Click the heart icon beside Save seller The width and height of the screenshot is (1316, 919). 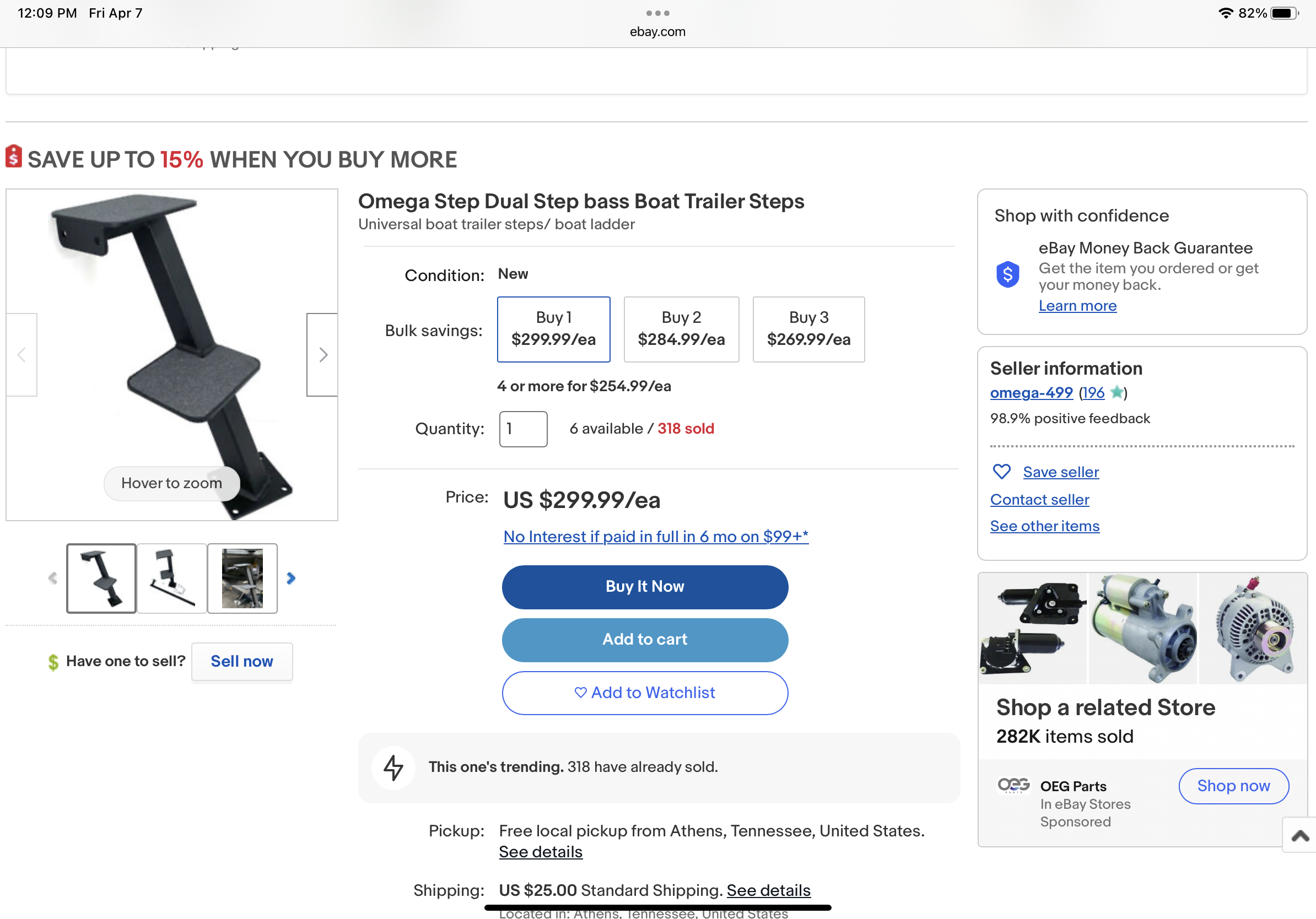(x=1001, y=472)
